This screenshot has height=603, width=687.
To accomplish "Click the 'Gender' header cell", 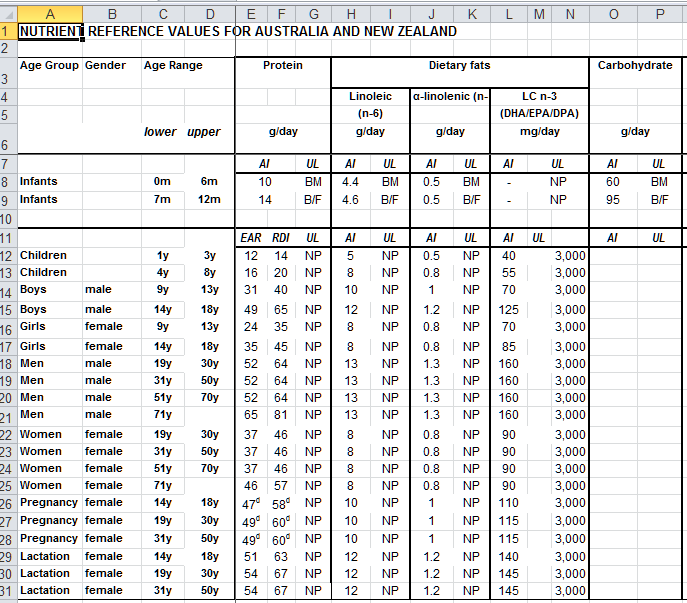I will pos(112,73).
